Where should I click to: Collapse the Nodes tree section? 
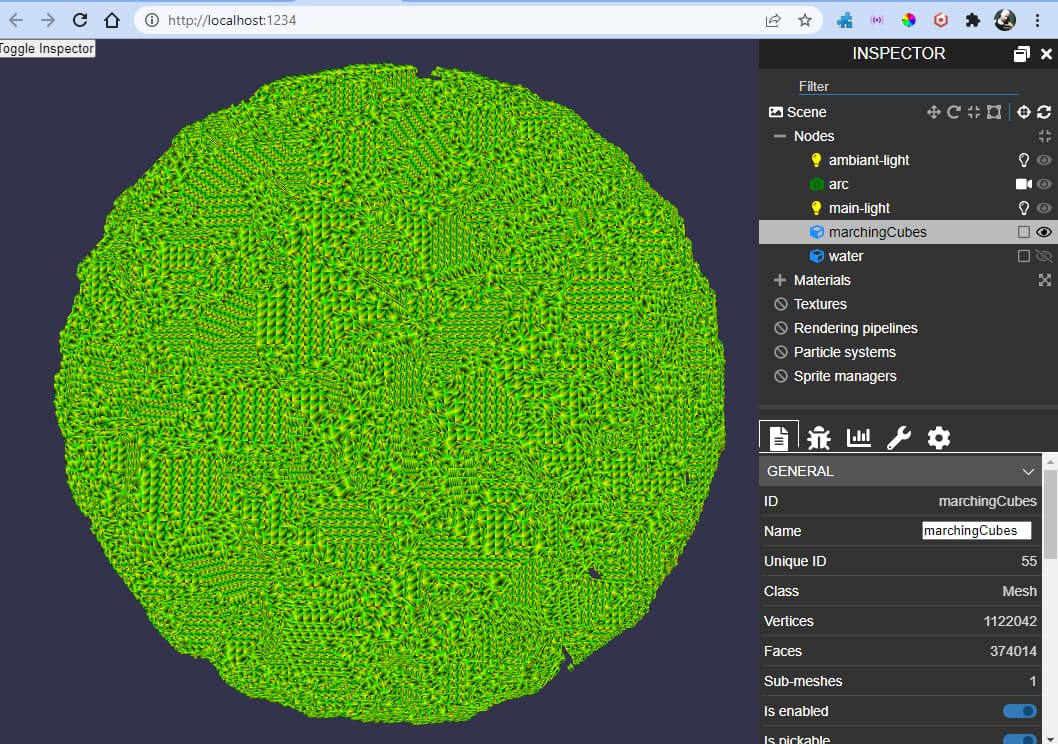780,136
